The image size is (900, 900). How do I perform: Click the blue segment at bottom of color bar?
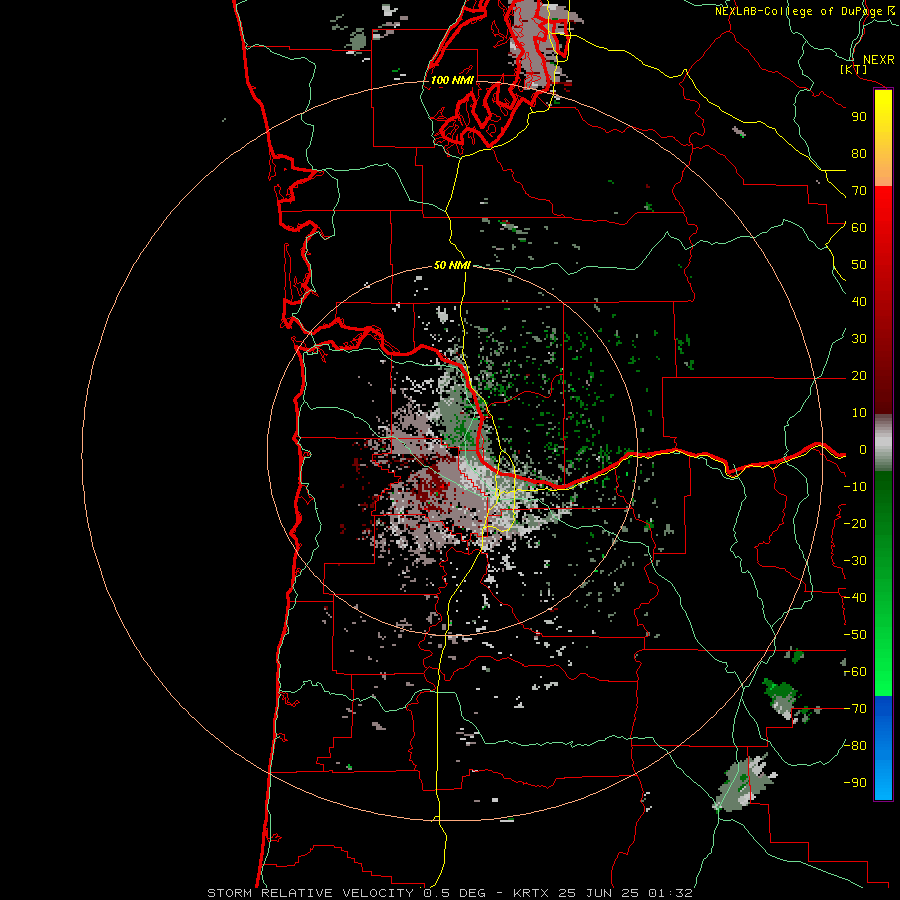tap(883, 748)
